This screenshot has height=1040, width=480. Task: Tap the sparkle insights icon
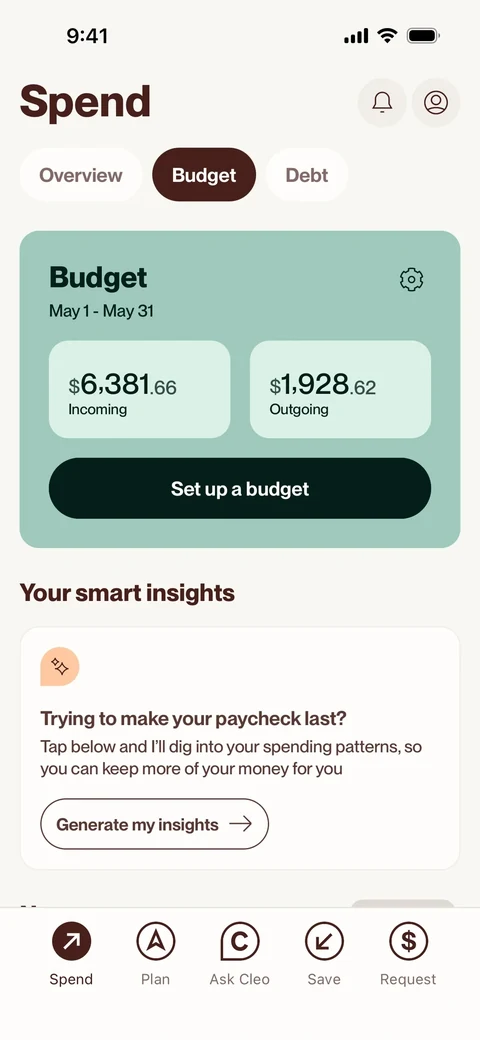coord(60,667)
